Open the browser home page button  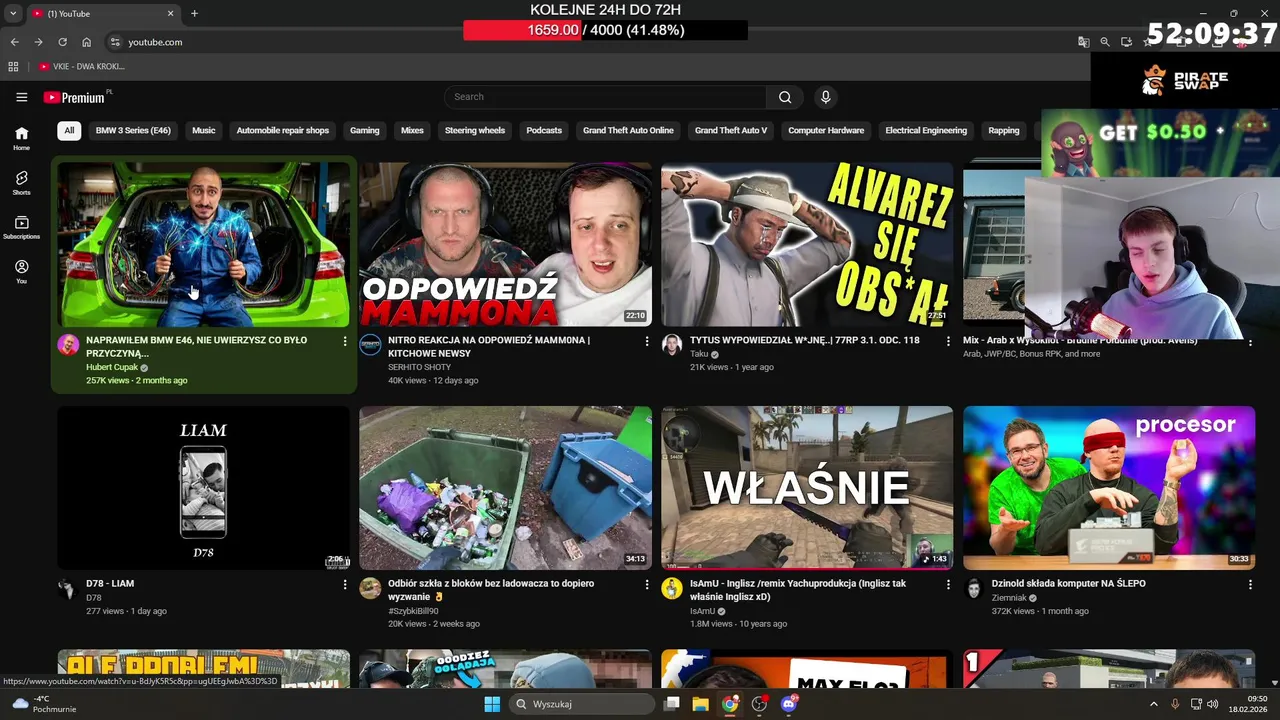click(86, 42)
